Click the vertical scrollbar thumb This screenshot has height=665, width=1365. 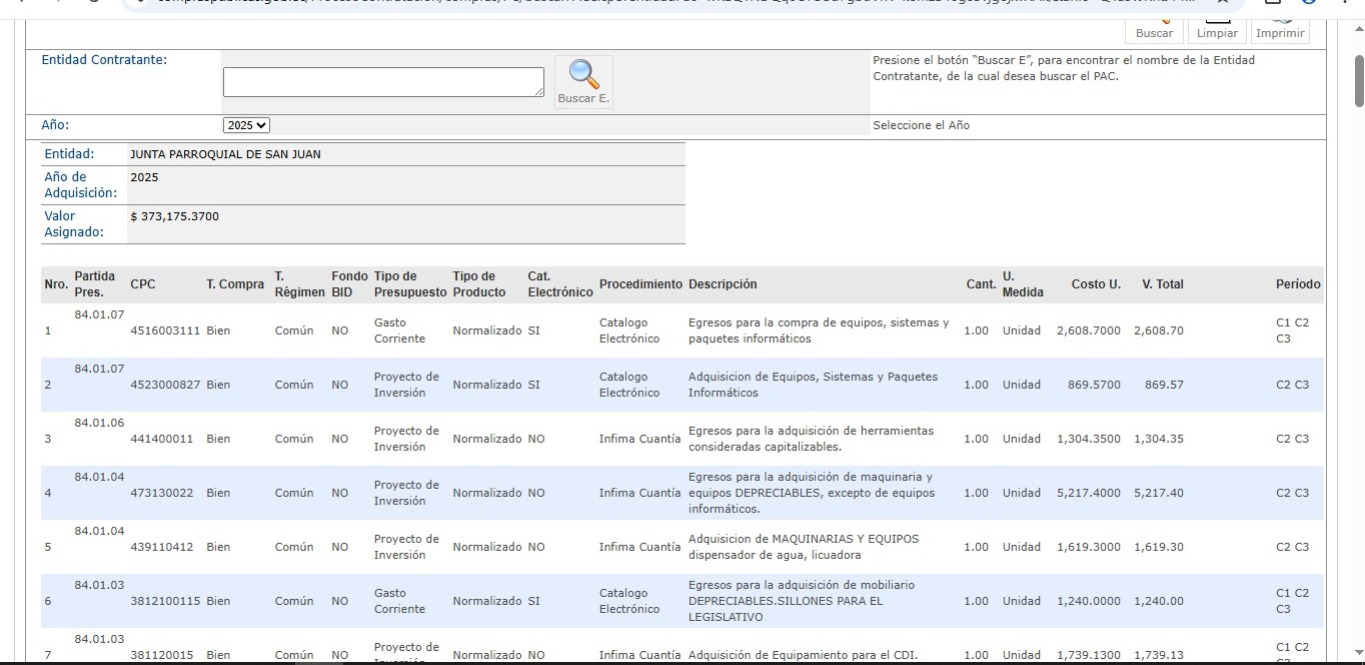click(x=1357, y=80)
